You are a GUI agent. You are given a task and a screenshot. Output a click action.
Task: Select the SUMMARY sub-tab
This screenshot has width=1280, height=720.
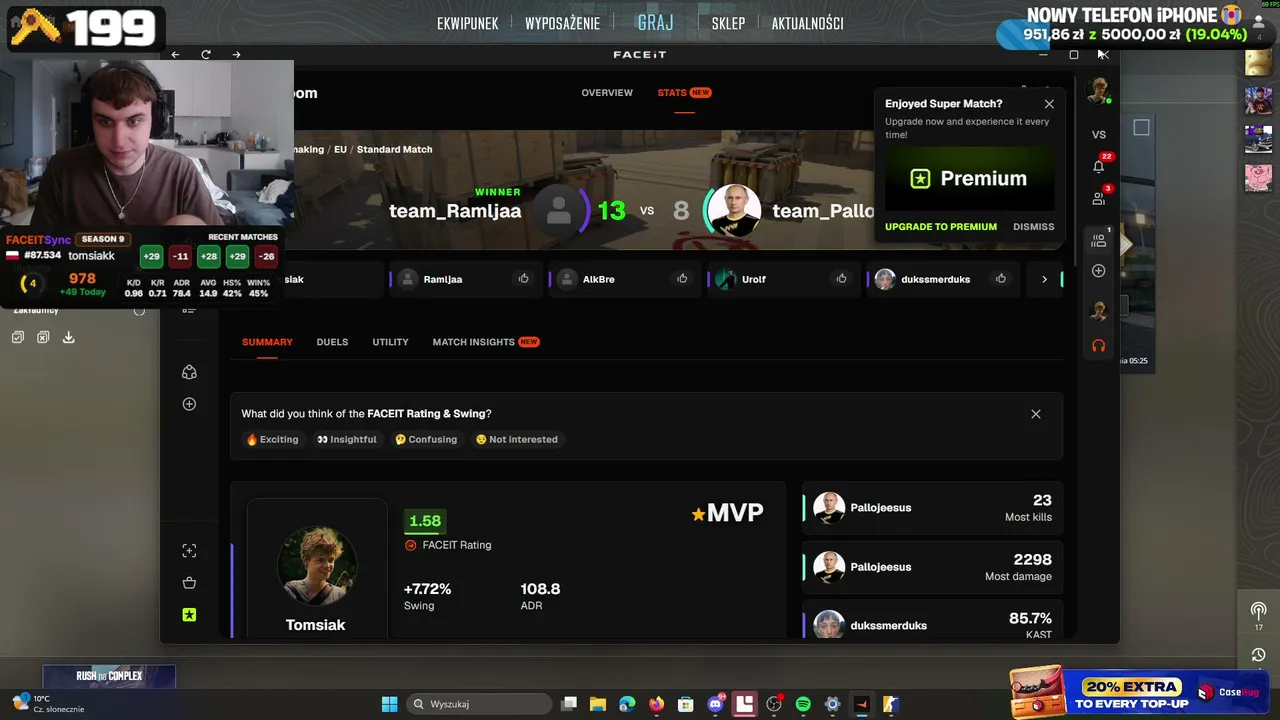click(267, 342)
